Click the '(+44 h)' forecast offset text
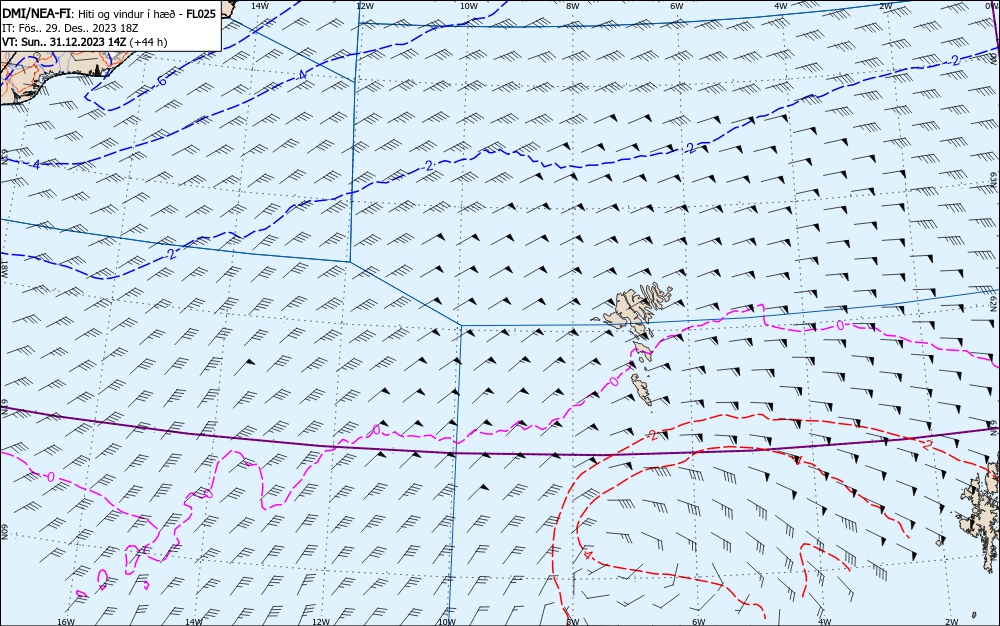Viewport: 1000px width, 626px height. tap(149, 42)
